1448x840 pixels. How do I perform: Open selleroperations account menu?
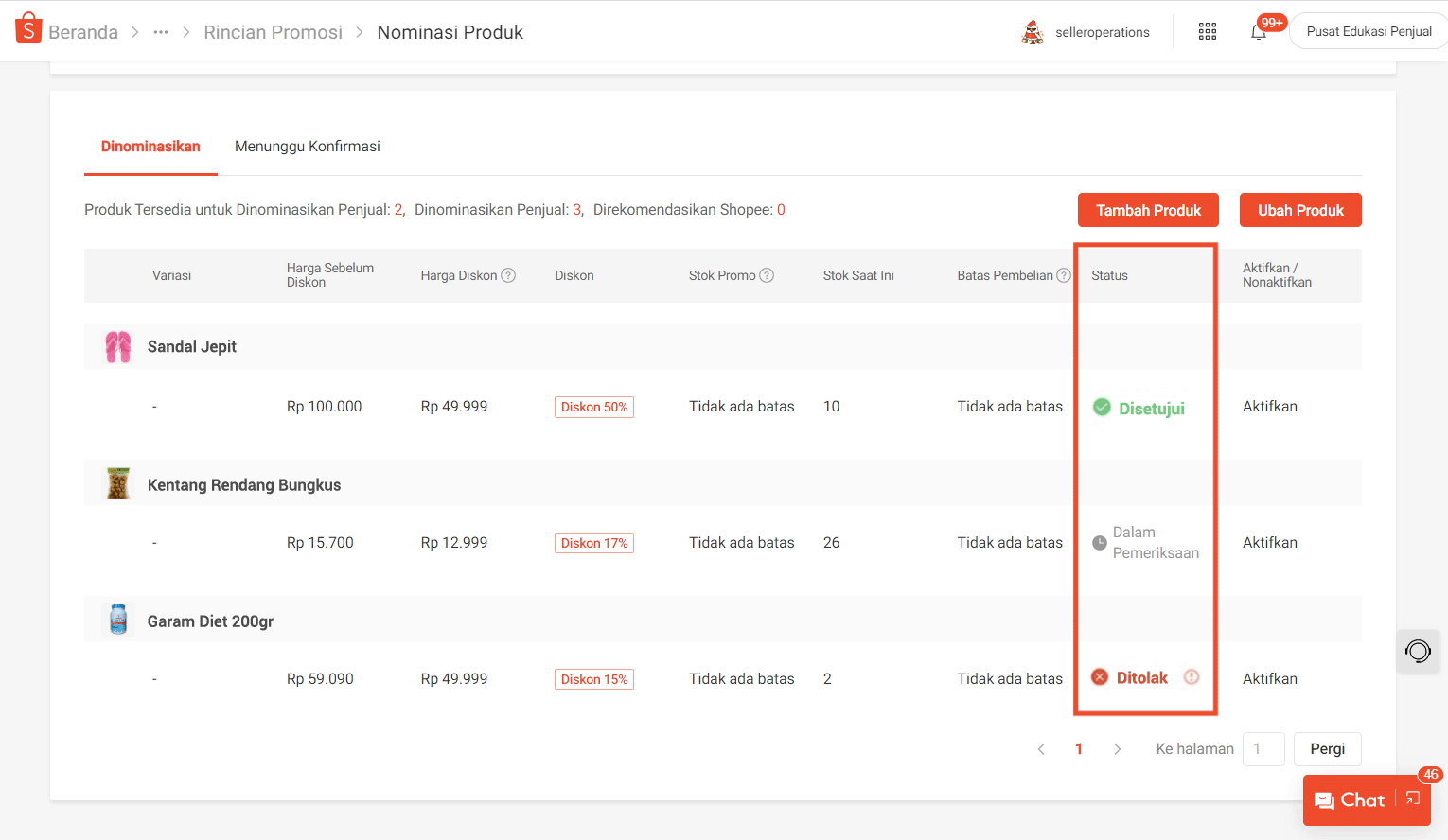(x=1086, y=32)
